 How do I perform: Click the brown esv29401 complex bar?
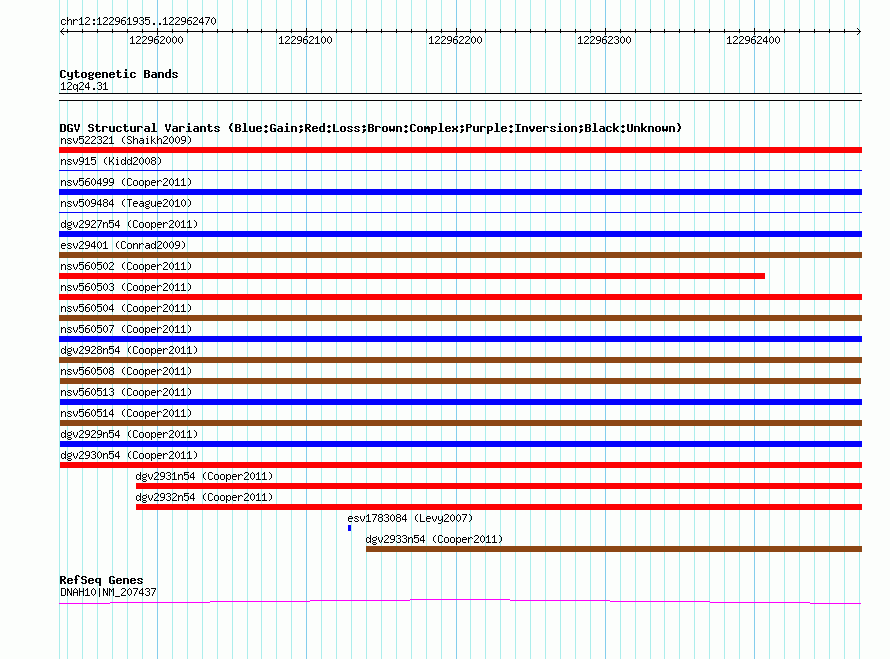point(460,255)
